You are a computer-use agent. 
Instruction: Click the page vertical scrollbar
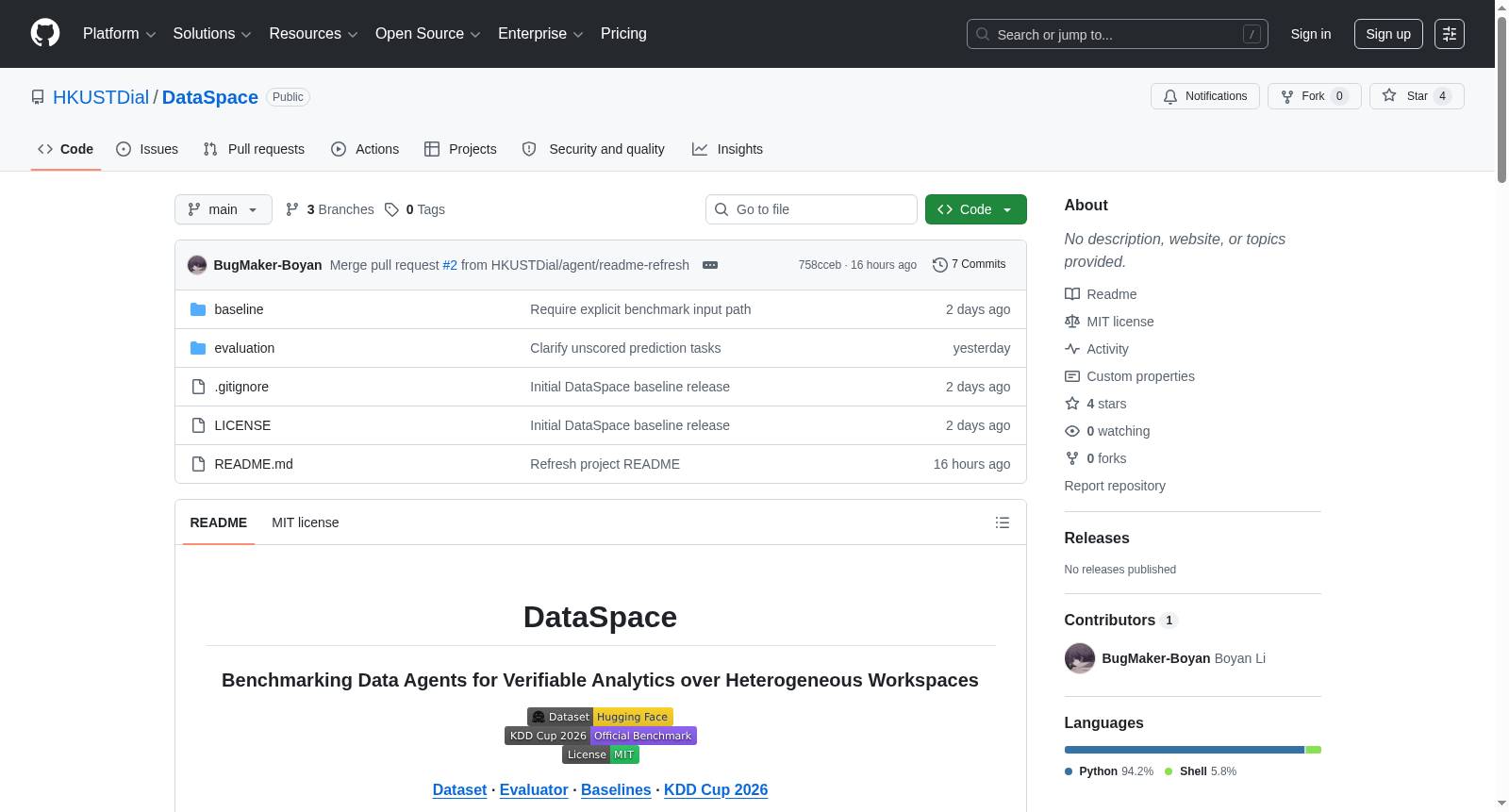[1501, 99]
